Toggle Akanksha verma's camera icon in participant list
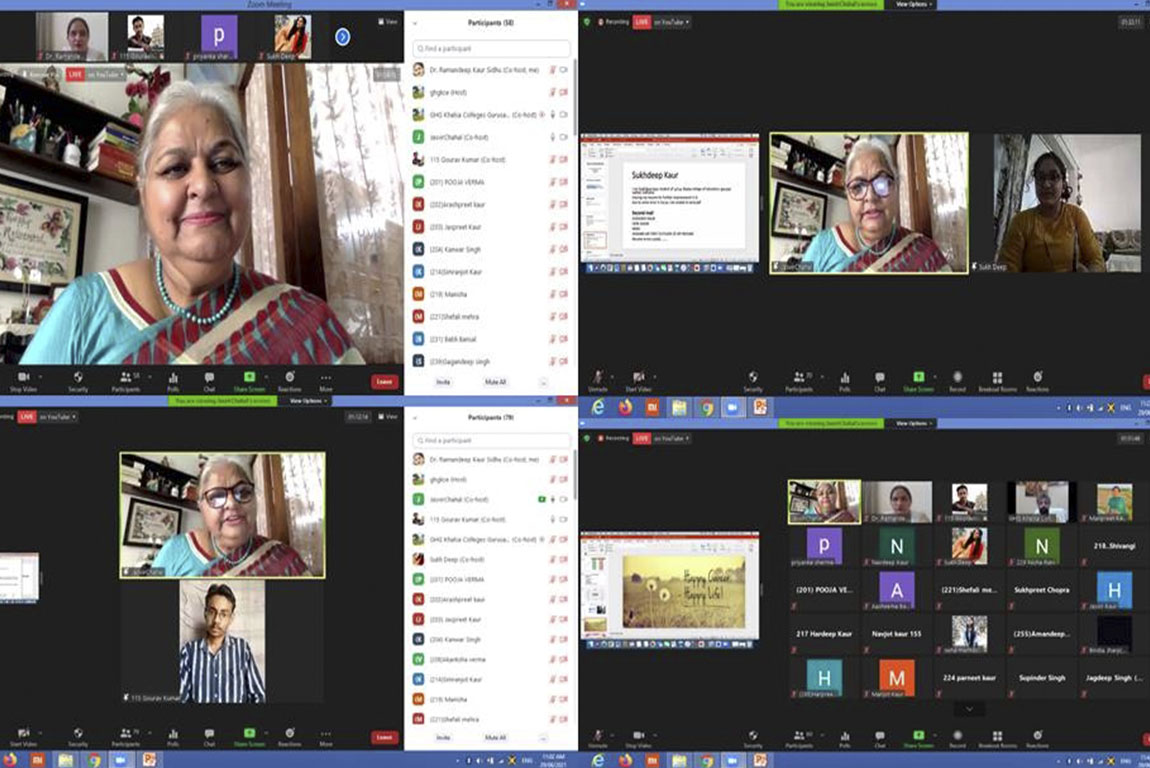 (x=564, y=661)
